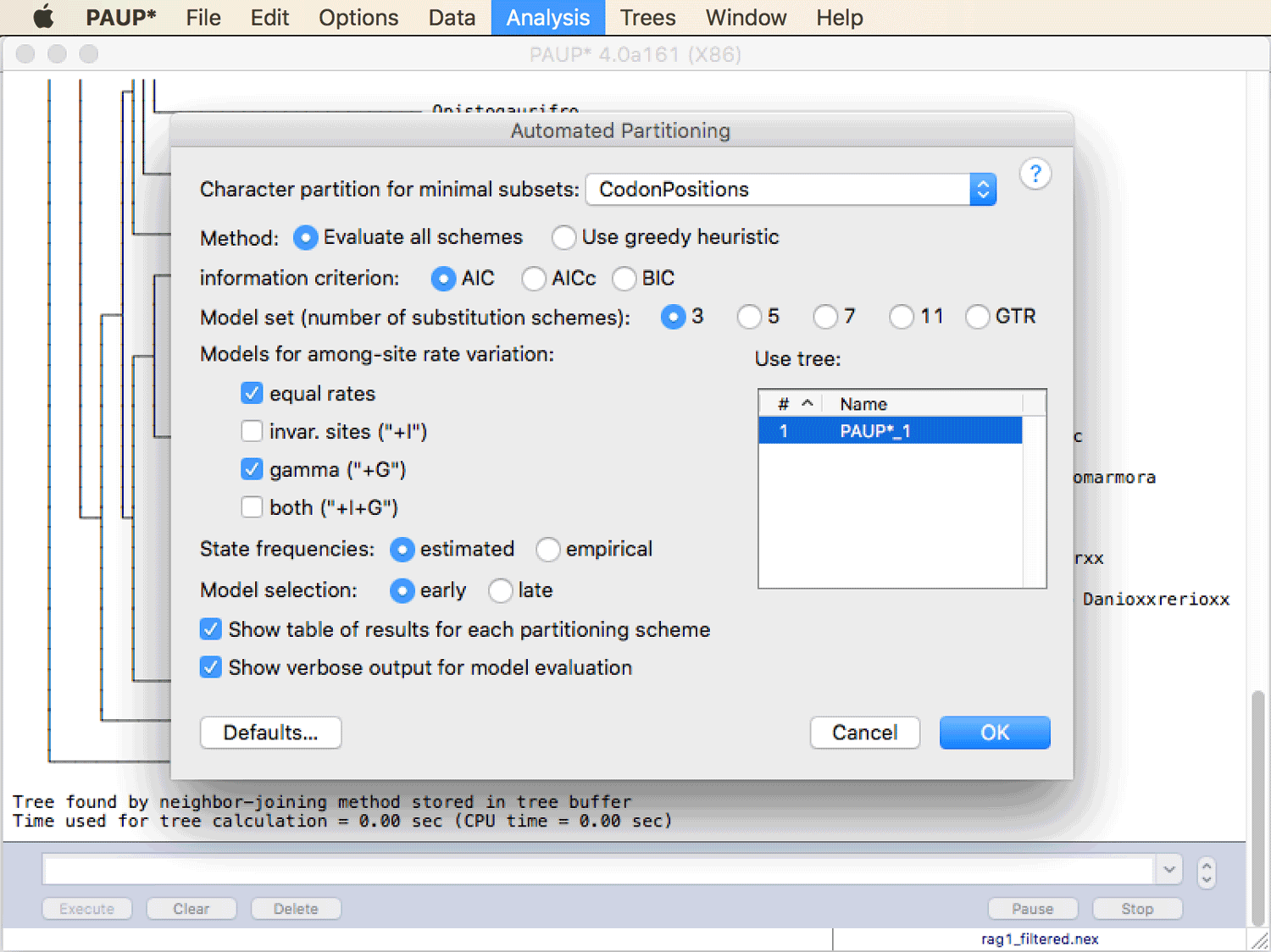
Task: Select the PAUP*_1 tree row
Action: (891, 431)
